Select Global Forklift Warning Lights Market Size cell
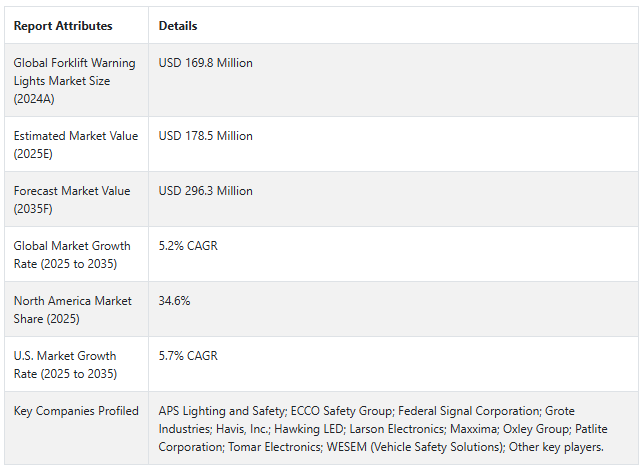The width and height of the screenshot is (642, 474). 62,80
